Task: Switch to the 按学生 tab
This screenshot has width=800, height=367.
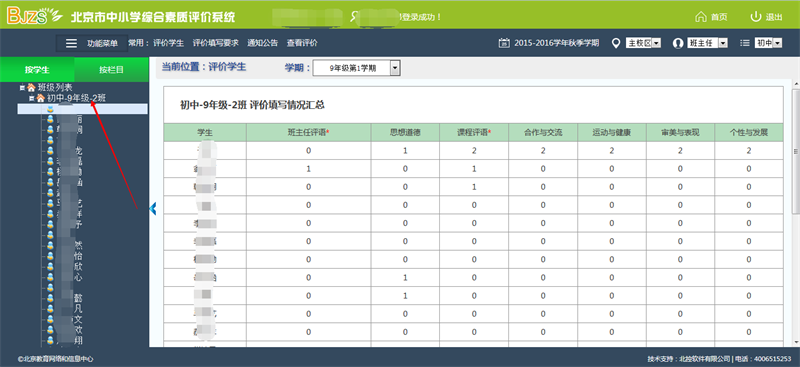Action: coord(37,70)
